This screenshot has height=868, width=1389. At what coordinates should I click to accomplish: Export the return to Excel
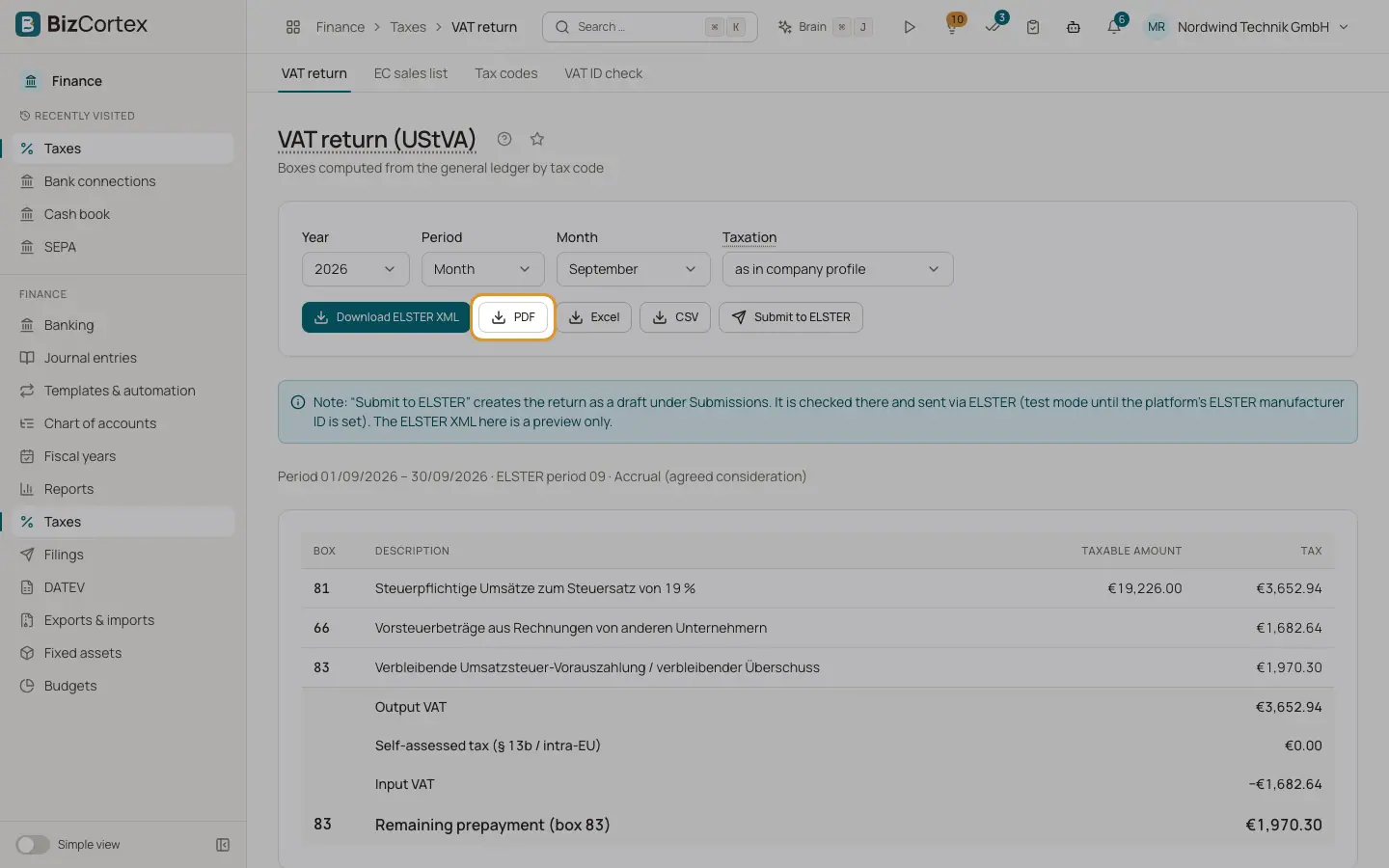click(594, 317)
